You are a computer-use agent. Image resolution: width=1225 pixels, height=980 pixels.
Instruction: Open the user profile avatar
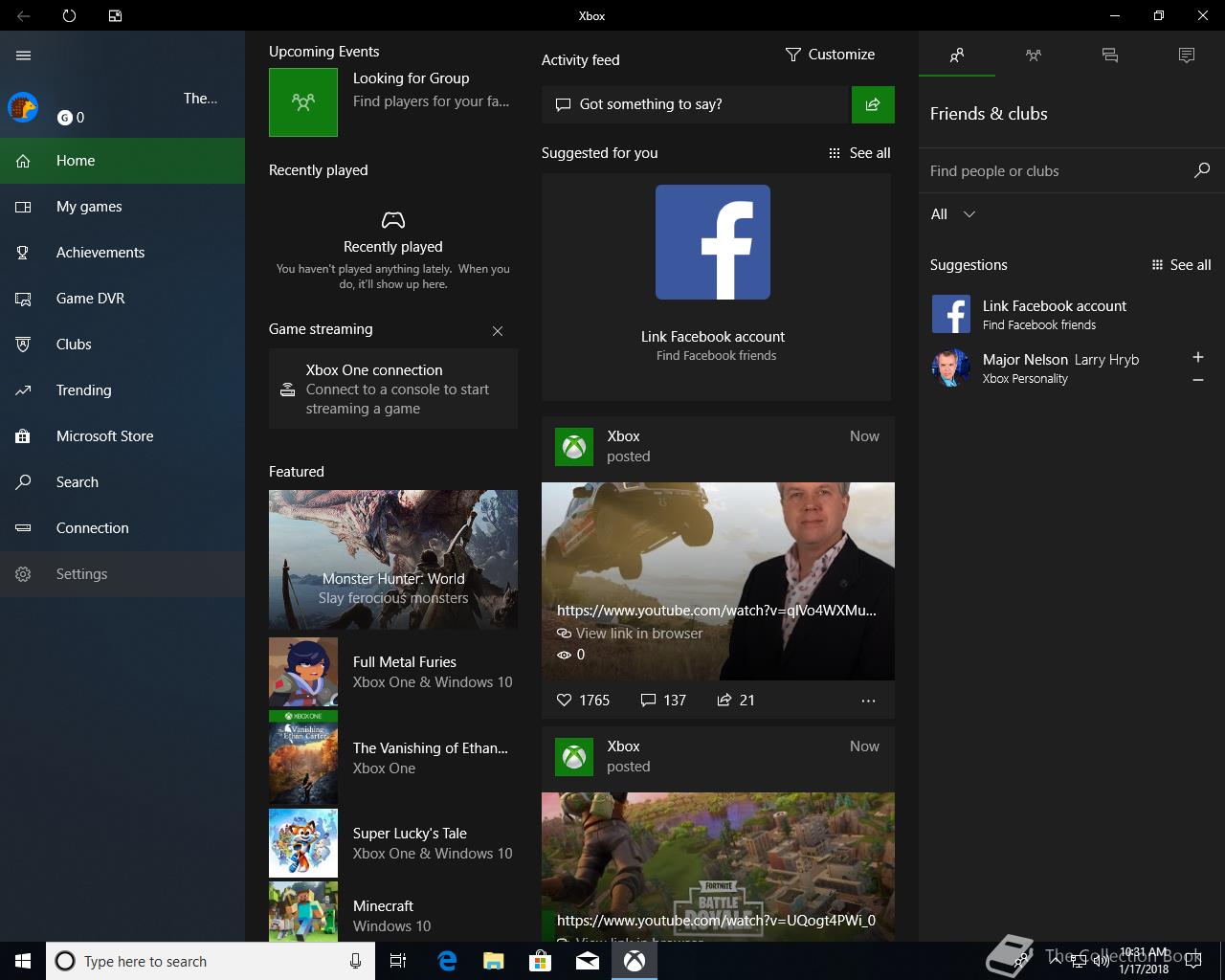pyautogui.click(x=23, y=107)
